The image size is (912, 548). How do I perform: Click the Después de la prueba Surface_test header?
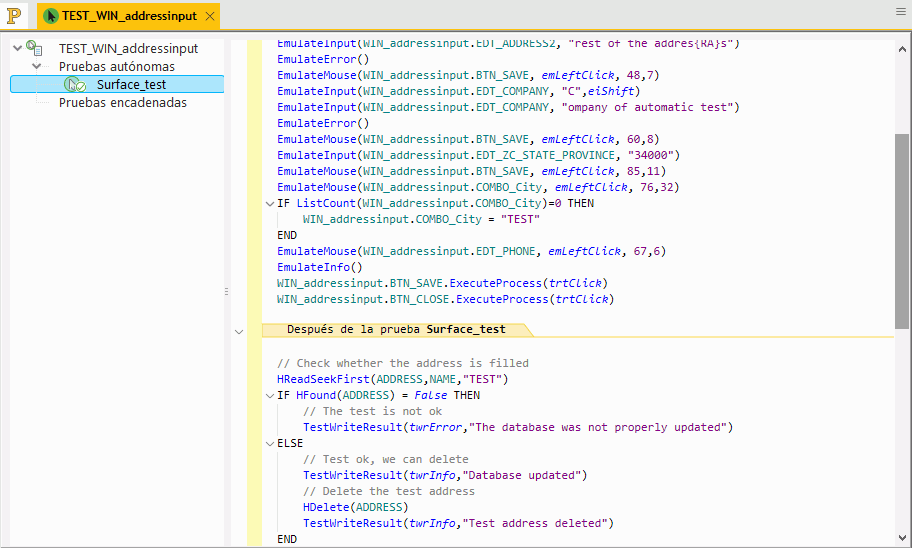[x=396, y=329]
